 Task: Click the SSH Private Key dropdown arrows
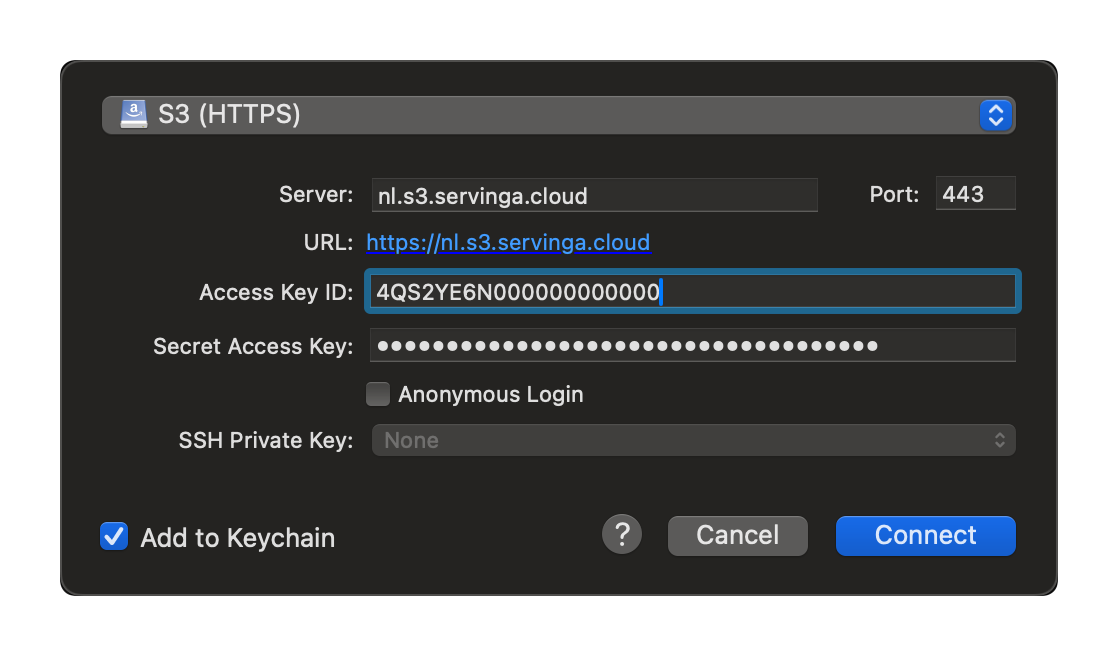(999, 440)
